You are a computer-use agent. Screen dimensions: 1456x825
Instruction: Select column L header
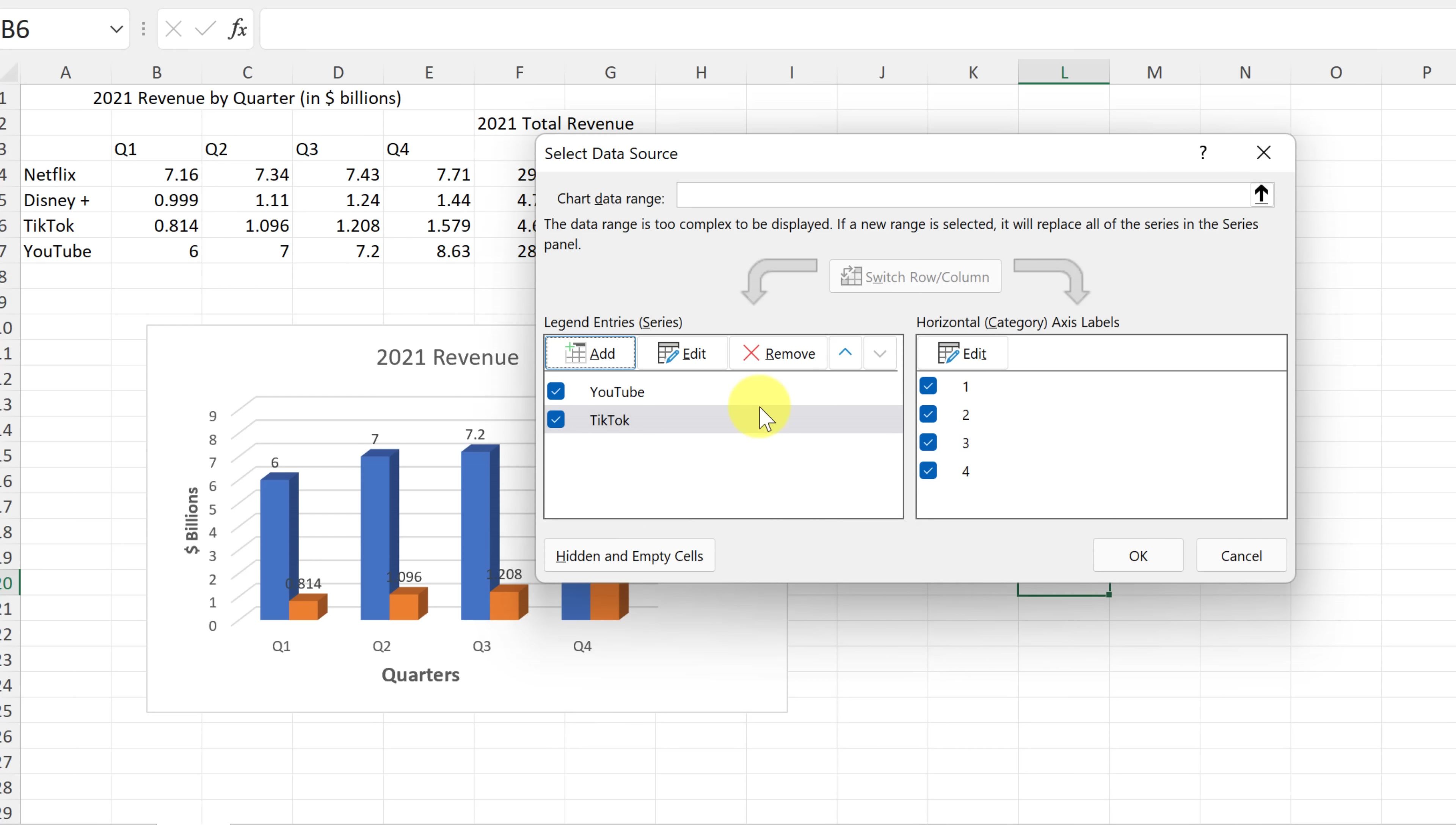(x=1064, y=72)
